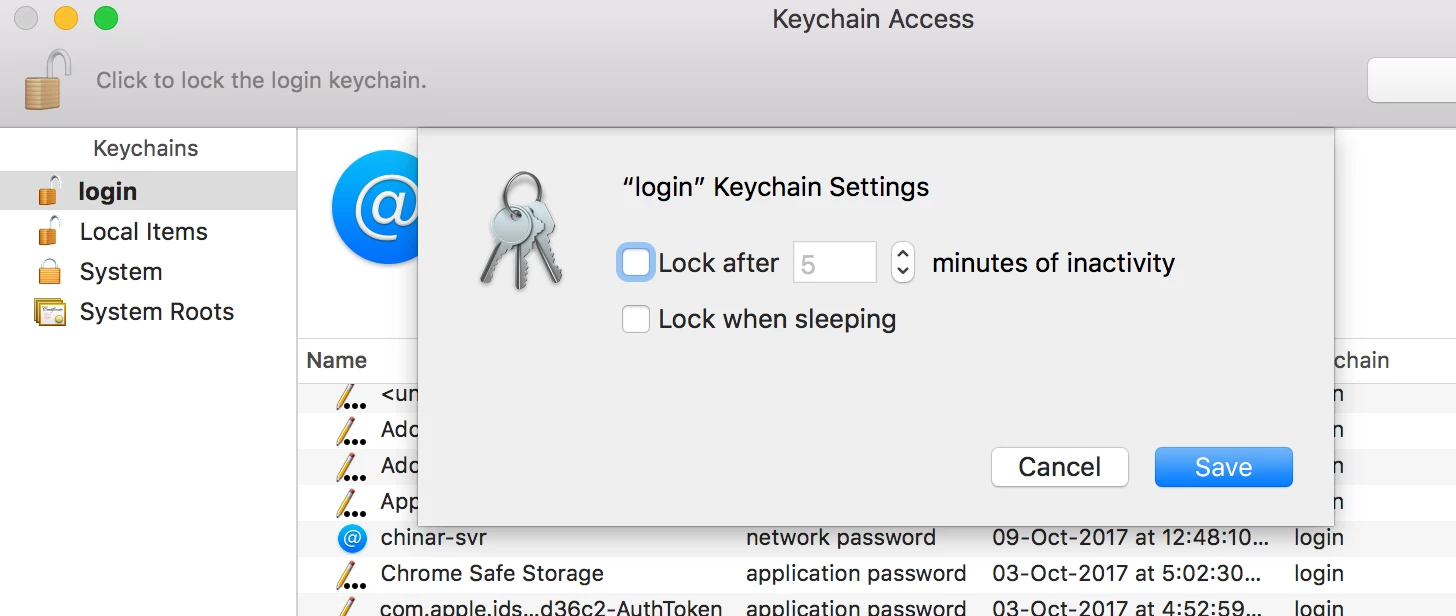The width and height of the screenshot is (1456, 616).
Task: Click the padlock icon to lock login keychain
Action: coord(48,80)
